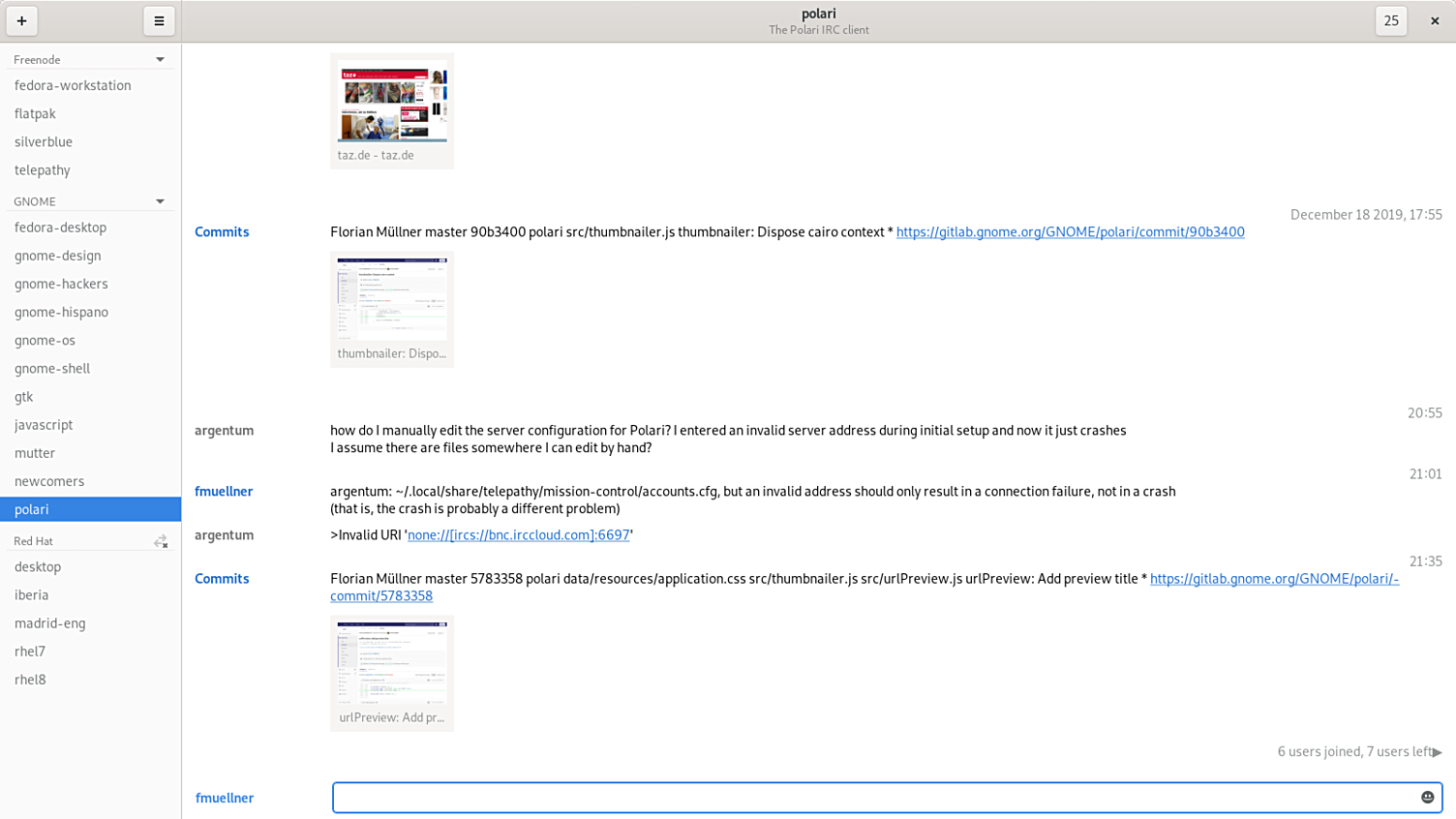Open the commit 5783358 GitLab link
This screenshot has width=1456, height=819.
point(1274,579)
